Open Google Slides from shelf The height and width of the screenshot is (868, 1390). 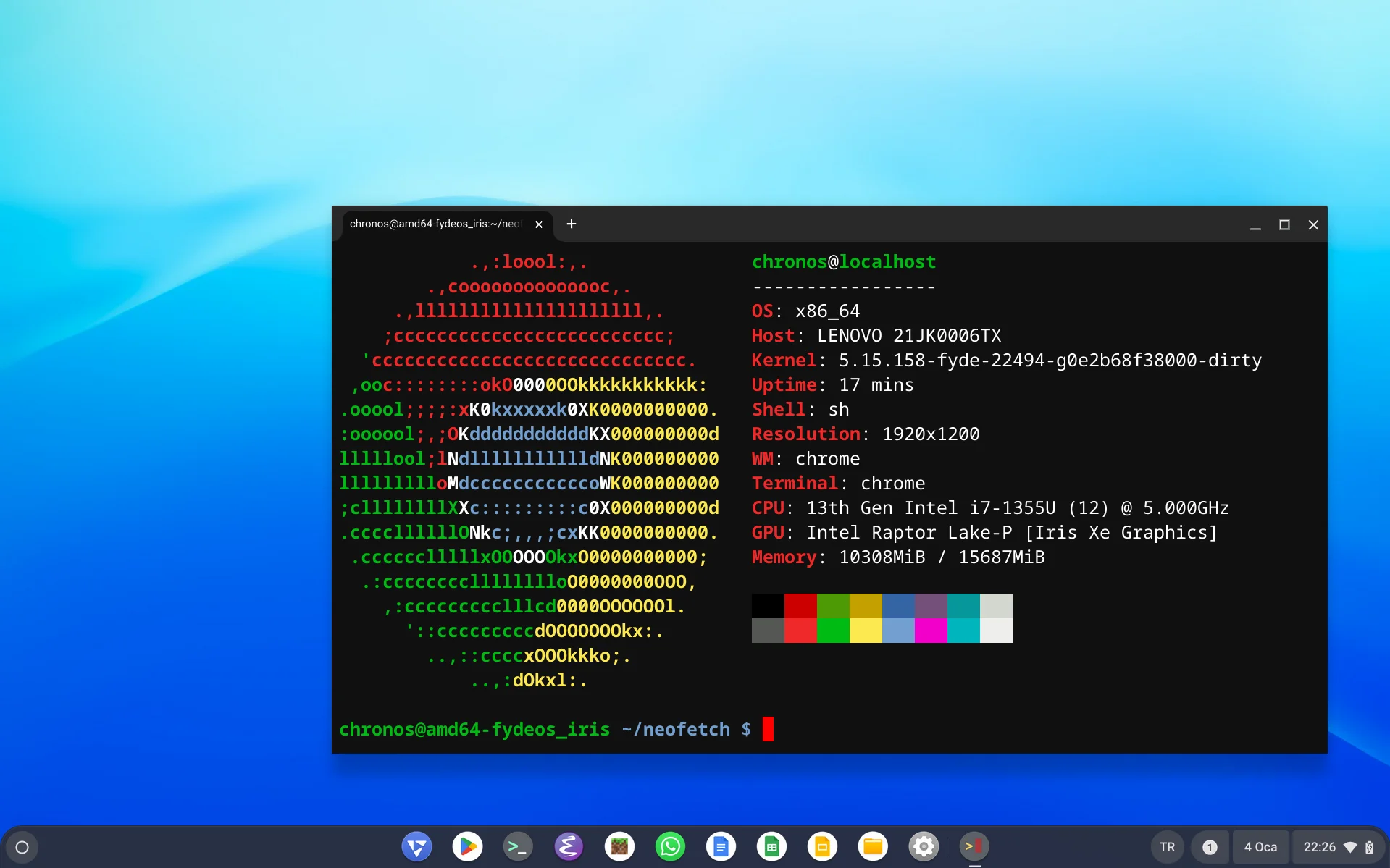click(822, 846)
